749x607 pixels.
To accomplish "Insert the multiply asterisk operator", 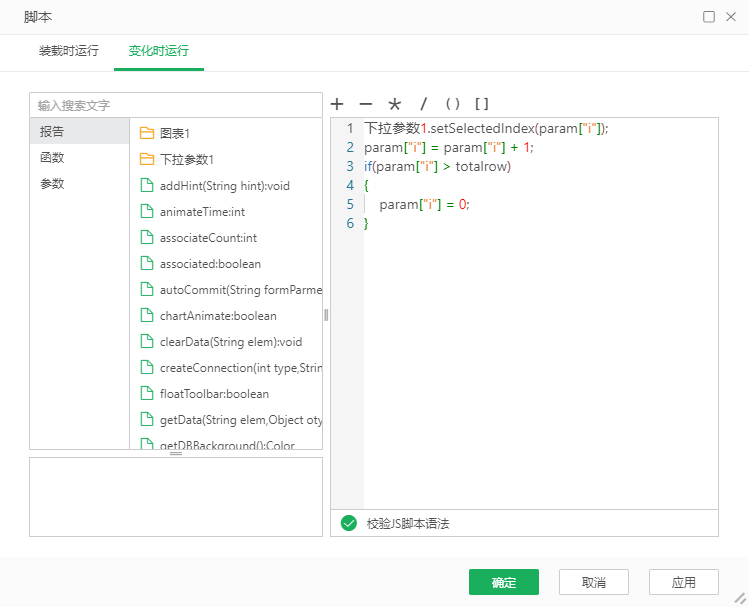I will tap(395, 104).
